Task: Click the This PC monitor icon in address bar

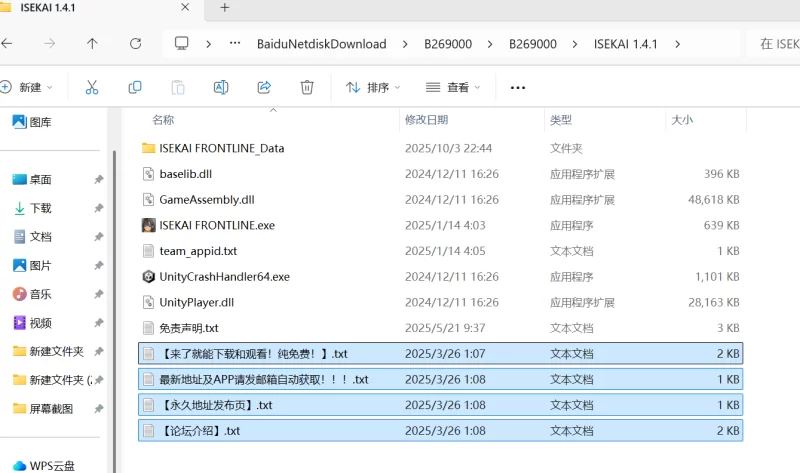Action: click(x=182, y=43)
